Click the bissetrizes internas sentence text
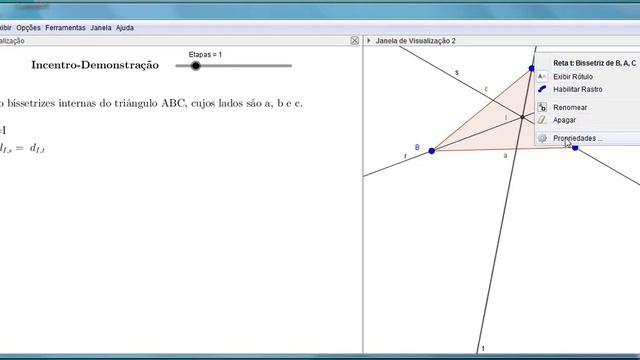 (151, 103)
